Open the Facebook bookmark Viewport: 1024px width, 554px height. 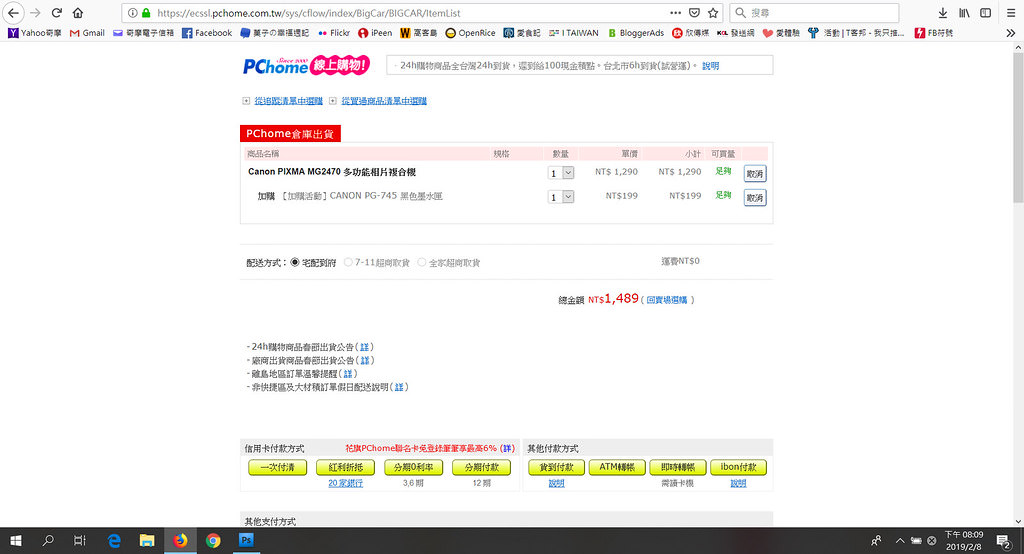tap(207, 33)
